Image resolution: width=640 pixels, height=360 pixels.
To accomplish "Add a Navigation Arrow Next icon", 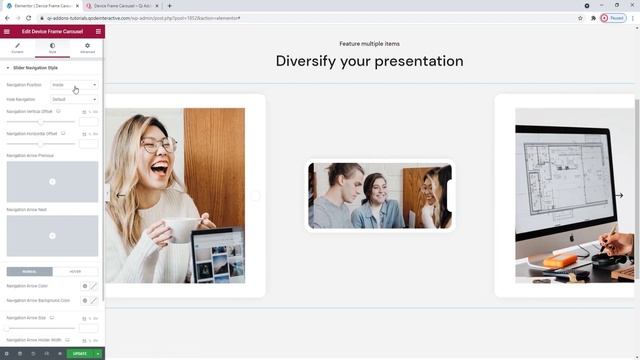I will pos(52,236).
